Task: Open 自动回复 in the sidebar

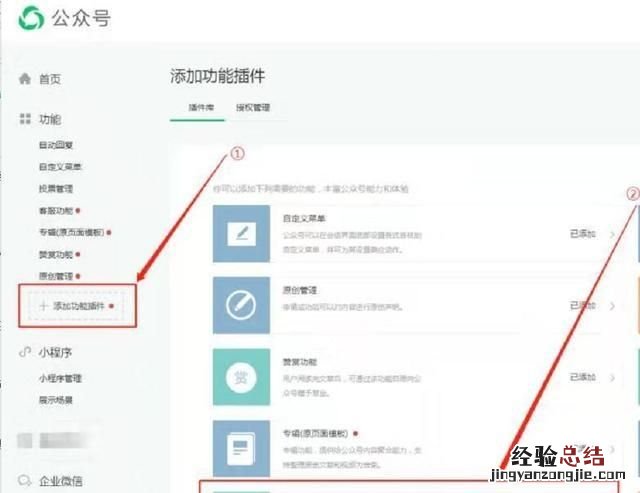Action: (x=56, y=145)
